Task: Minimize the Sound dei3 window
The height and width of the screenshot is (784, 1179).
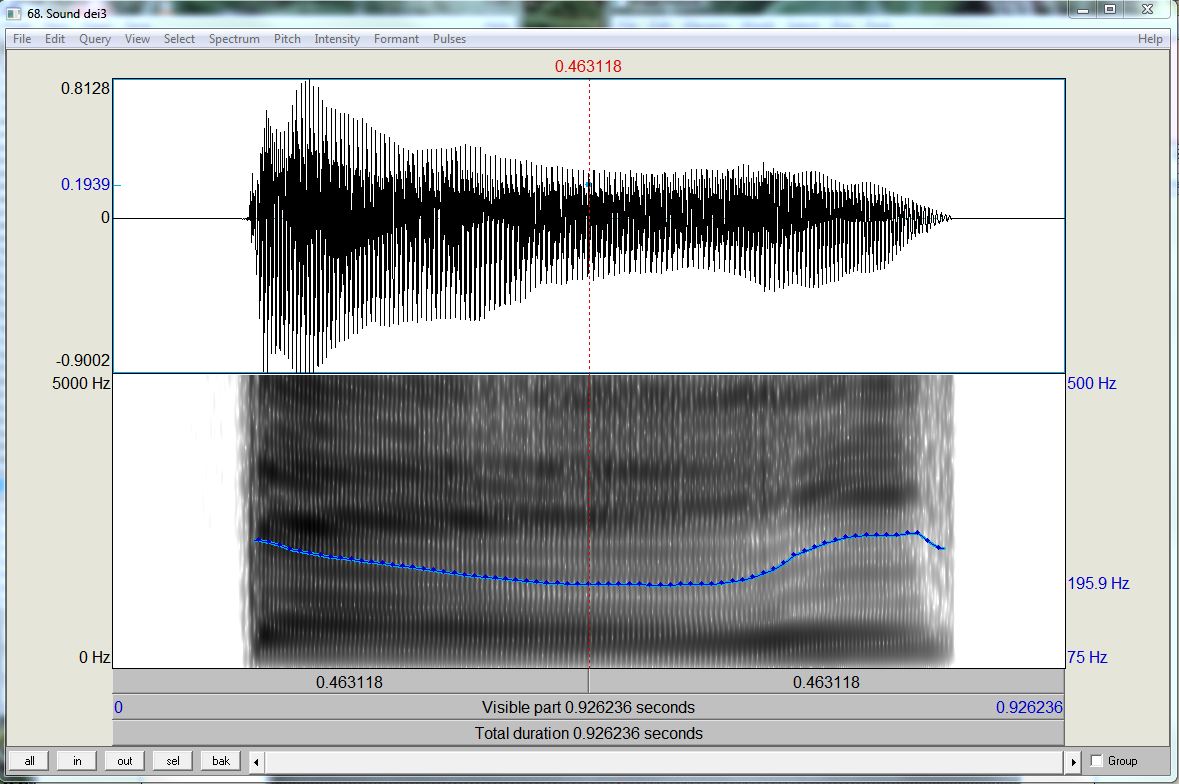Action: tap(1083, 10)
